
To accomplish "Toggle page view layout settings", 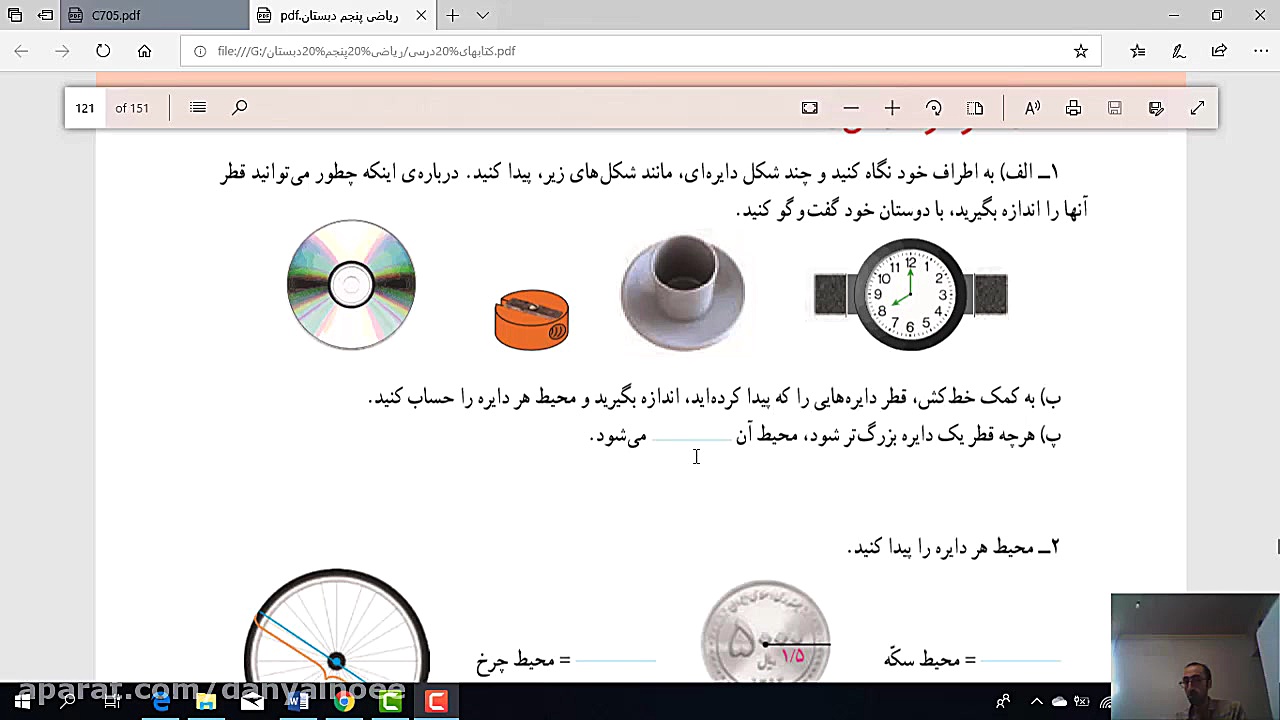I will click(x=975, y=107).
